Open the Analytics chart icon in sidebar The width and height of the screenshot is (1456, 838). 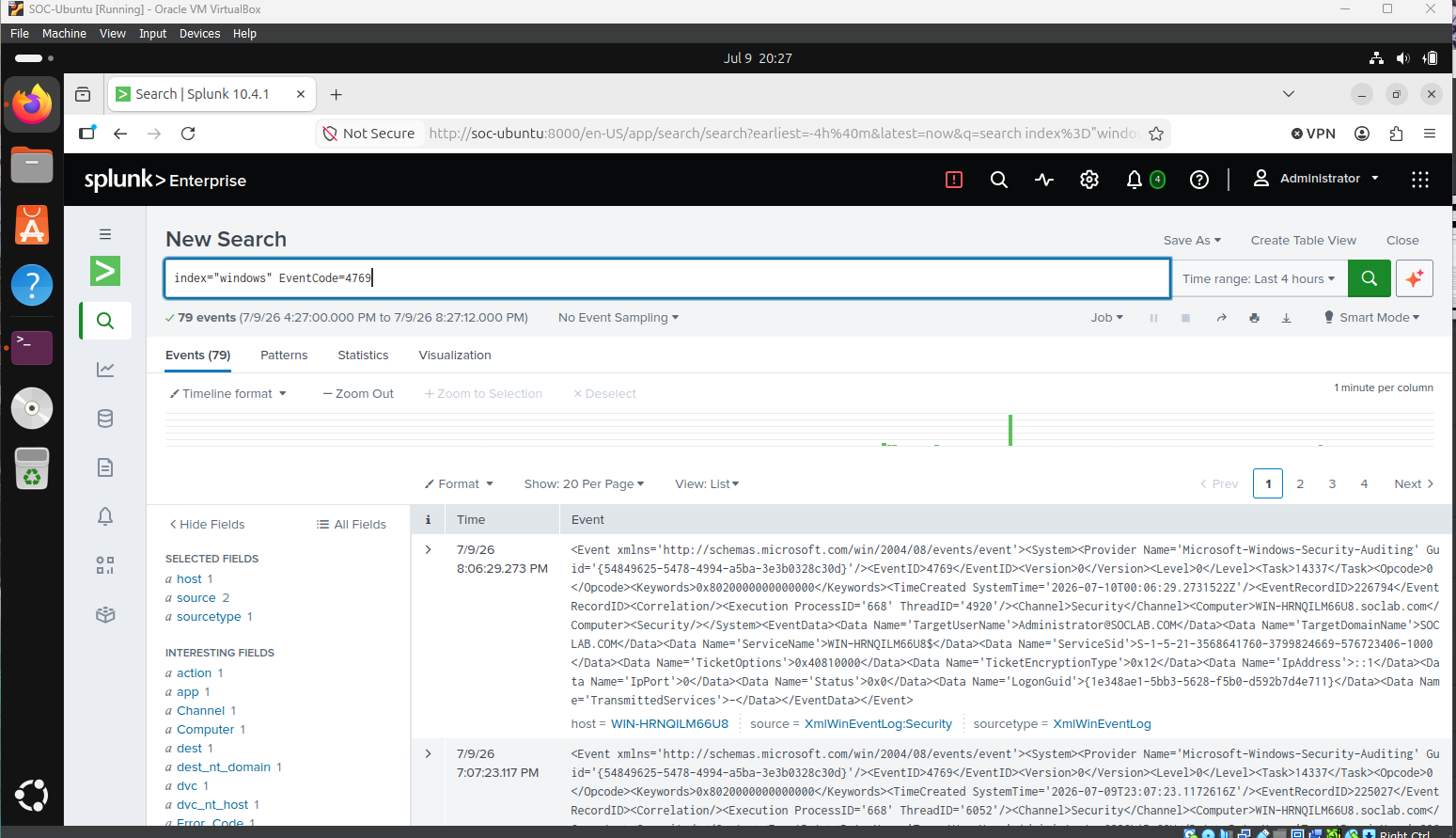point(105,370)
